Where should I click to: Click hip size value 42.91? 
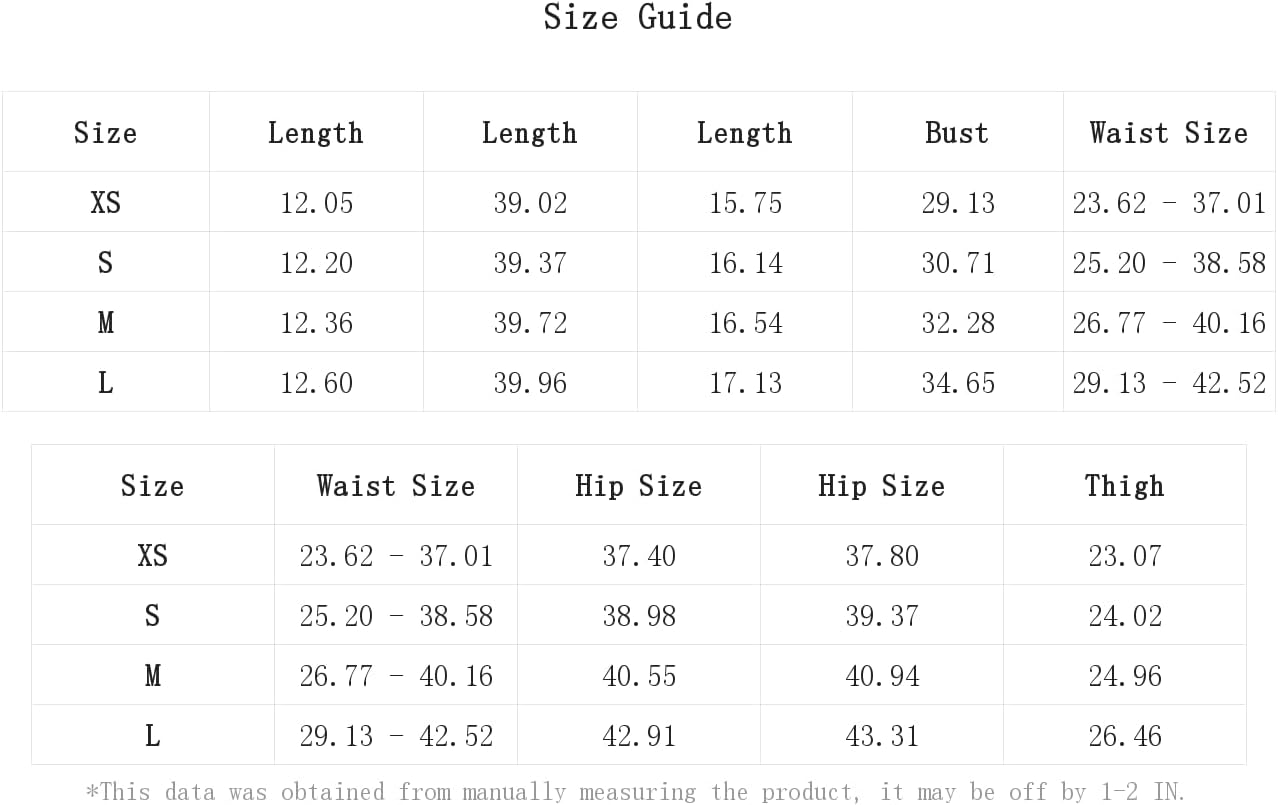pyautogui.click(x=639, y=736)
